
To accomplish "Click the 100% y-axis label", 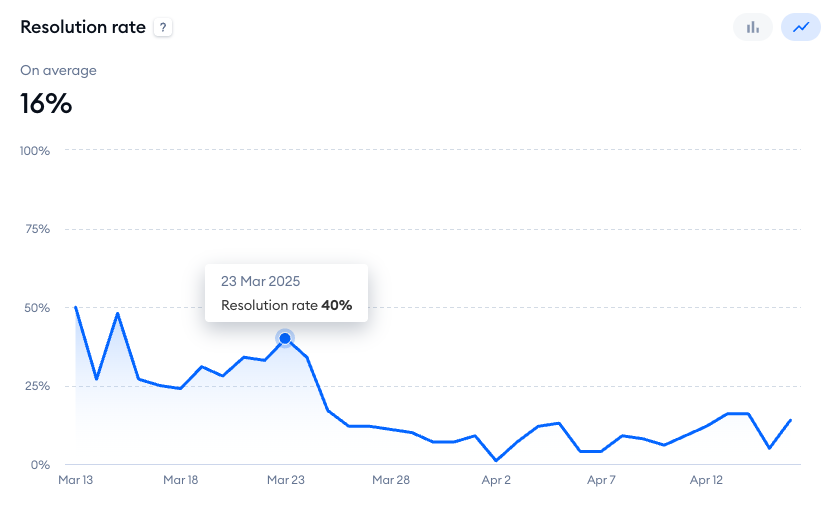I will tap(35, 151).
